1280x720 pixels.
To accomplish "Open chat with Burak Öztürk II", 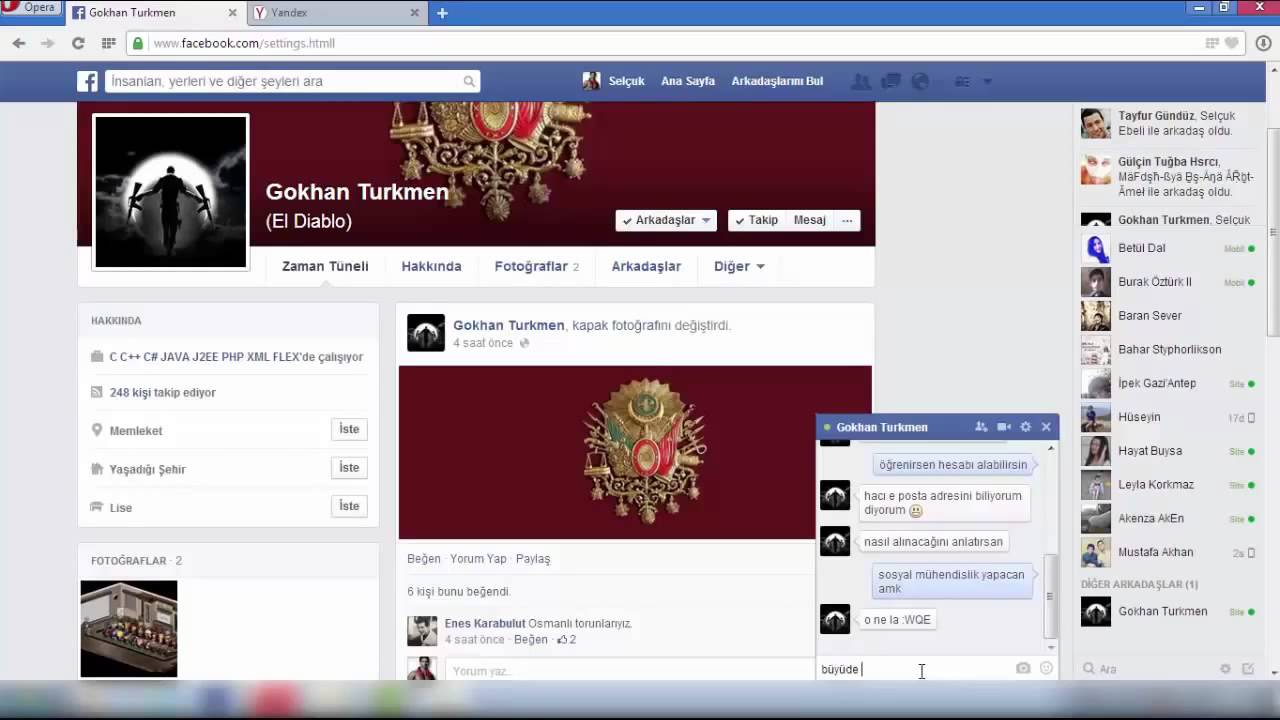I will (1166, 282).
